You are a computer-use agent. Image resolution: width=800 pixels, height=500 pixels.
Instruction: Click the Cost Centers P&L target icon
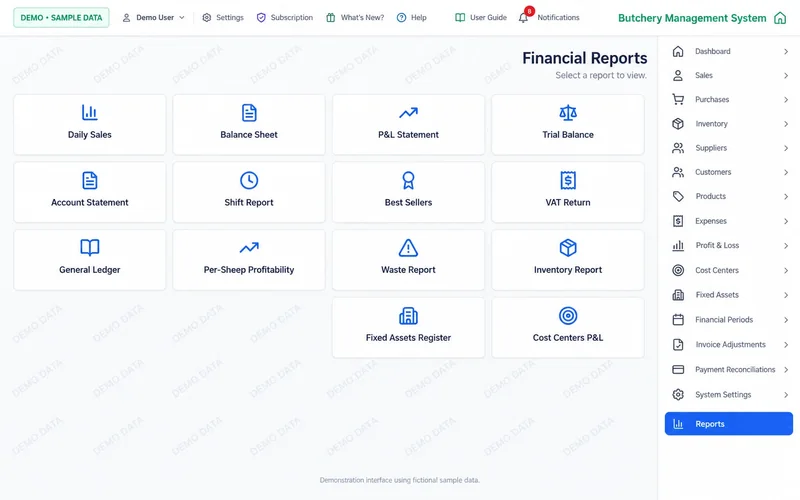pyautogui.click(x=568, y=316)
